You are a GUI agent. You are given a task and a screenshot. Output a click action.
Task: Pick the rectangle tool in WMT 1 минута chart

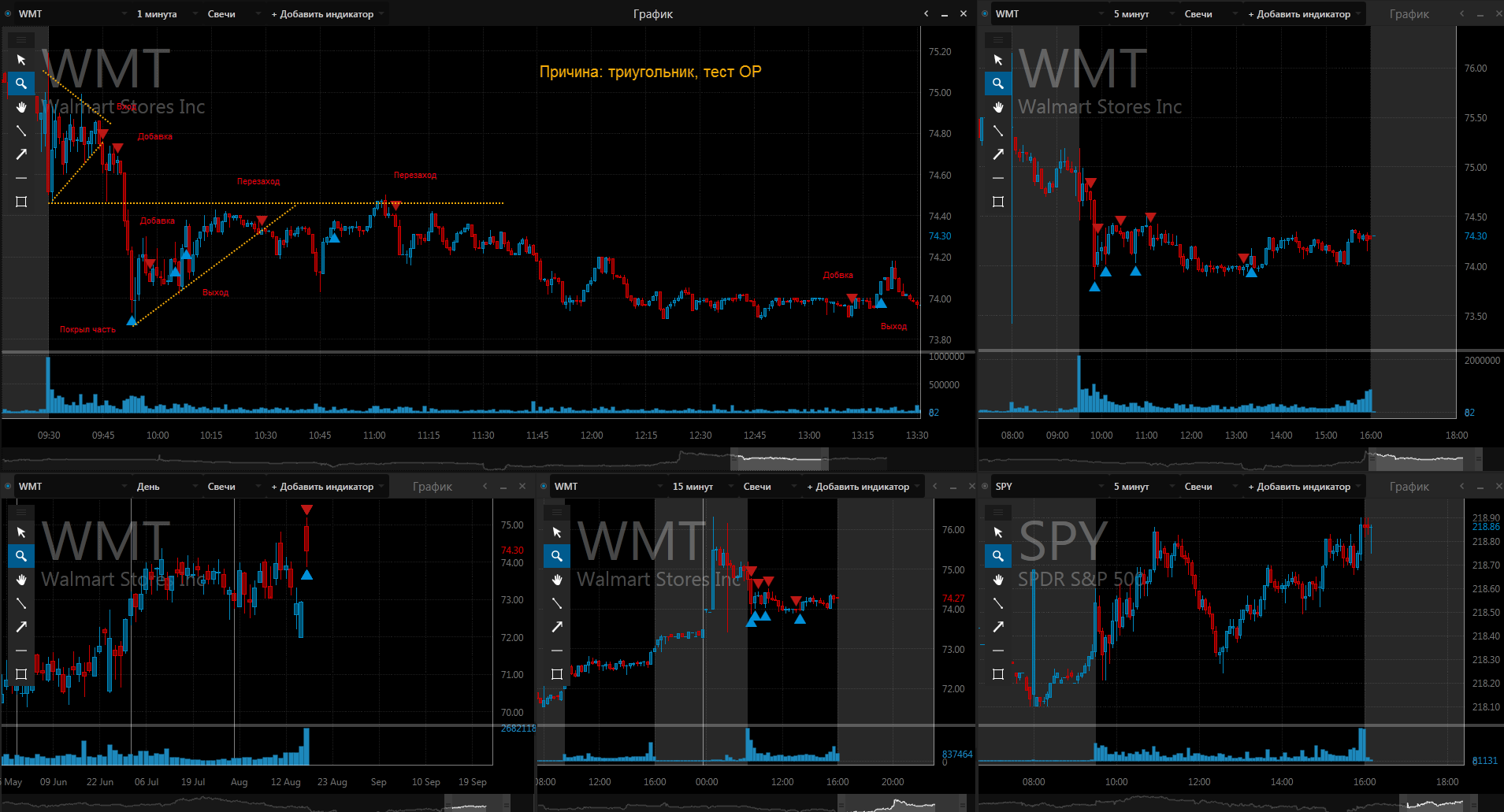click(21, 202)
